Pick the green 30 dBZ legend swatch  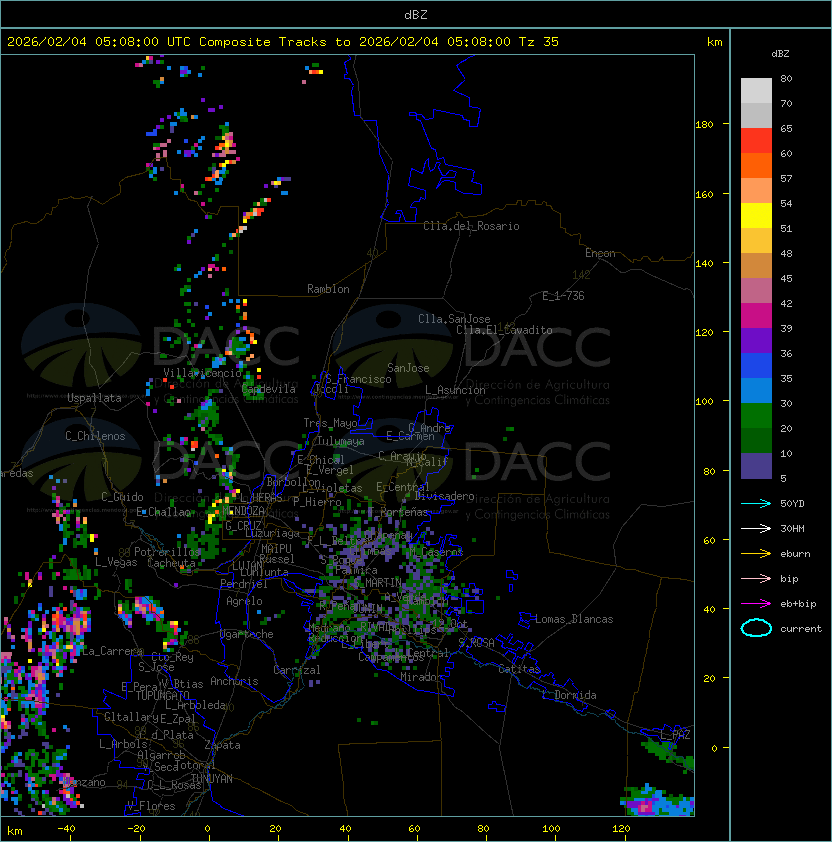(x=756, y=416)
